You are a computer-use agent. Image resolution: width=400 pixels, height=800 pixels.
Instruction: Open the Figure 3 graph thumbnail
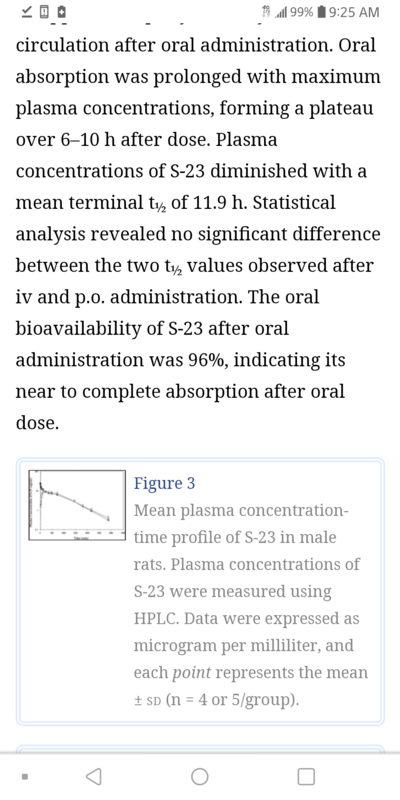[x=77, y=505]
